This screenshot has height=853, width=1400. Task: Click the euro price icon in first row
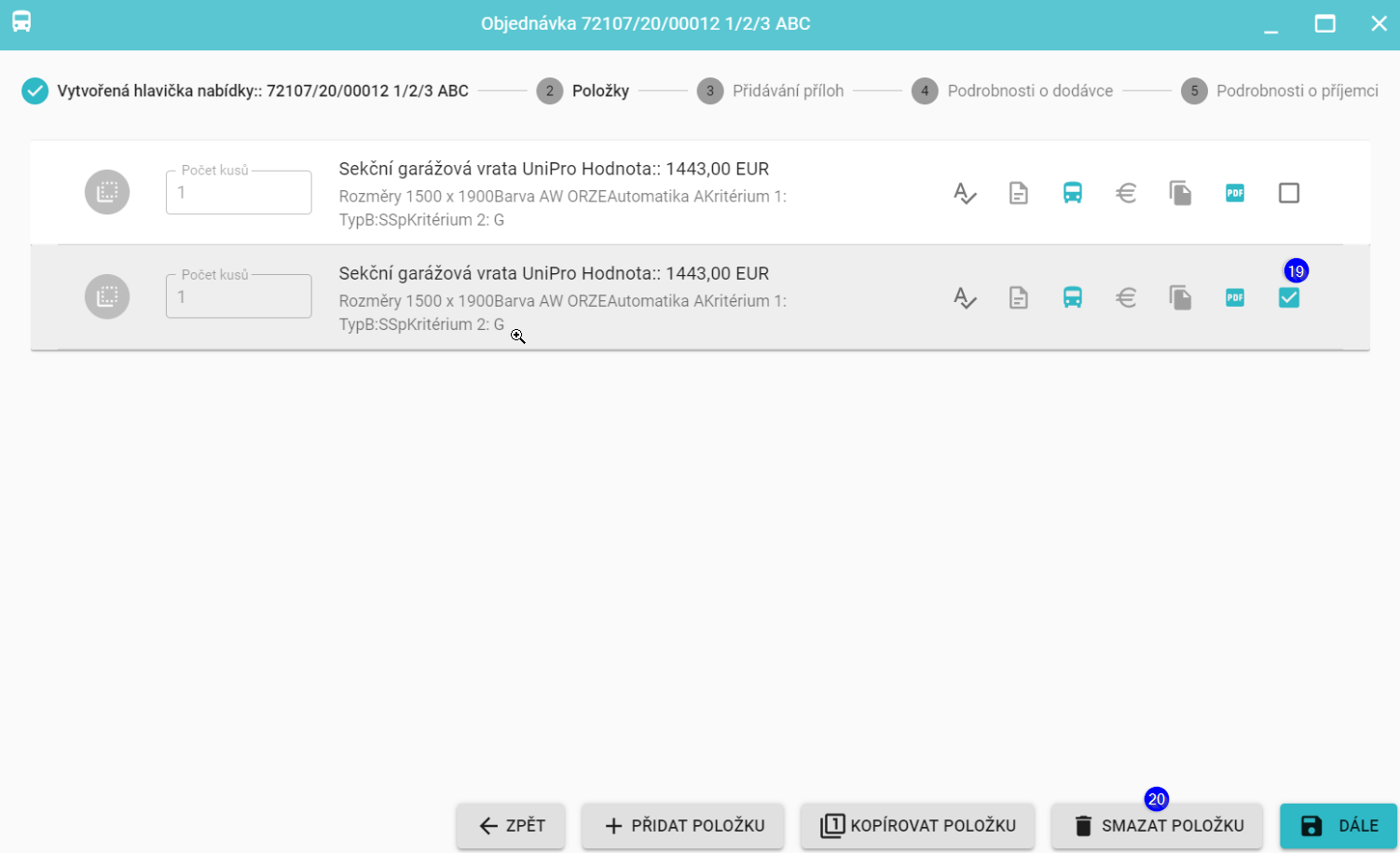(1126, 193)
